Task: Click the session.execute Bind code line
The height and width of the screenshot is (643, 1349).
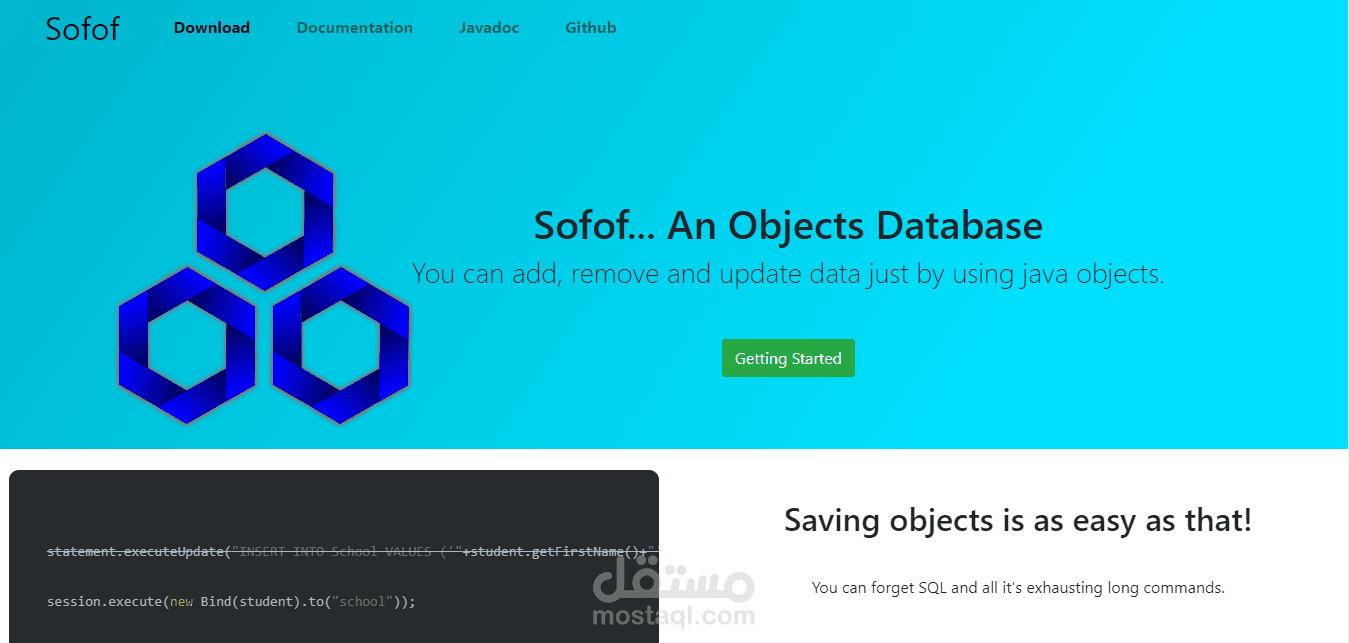Action: click(231, 602)
